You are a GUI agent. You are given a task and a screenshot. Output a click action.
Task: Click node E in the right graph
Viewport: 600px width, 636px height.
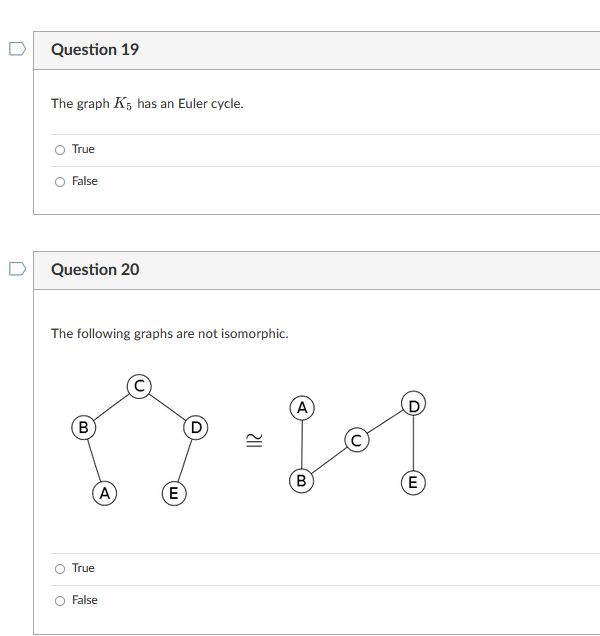413,483
